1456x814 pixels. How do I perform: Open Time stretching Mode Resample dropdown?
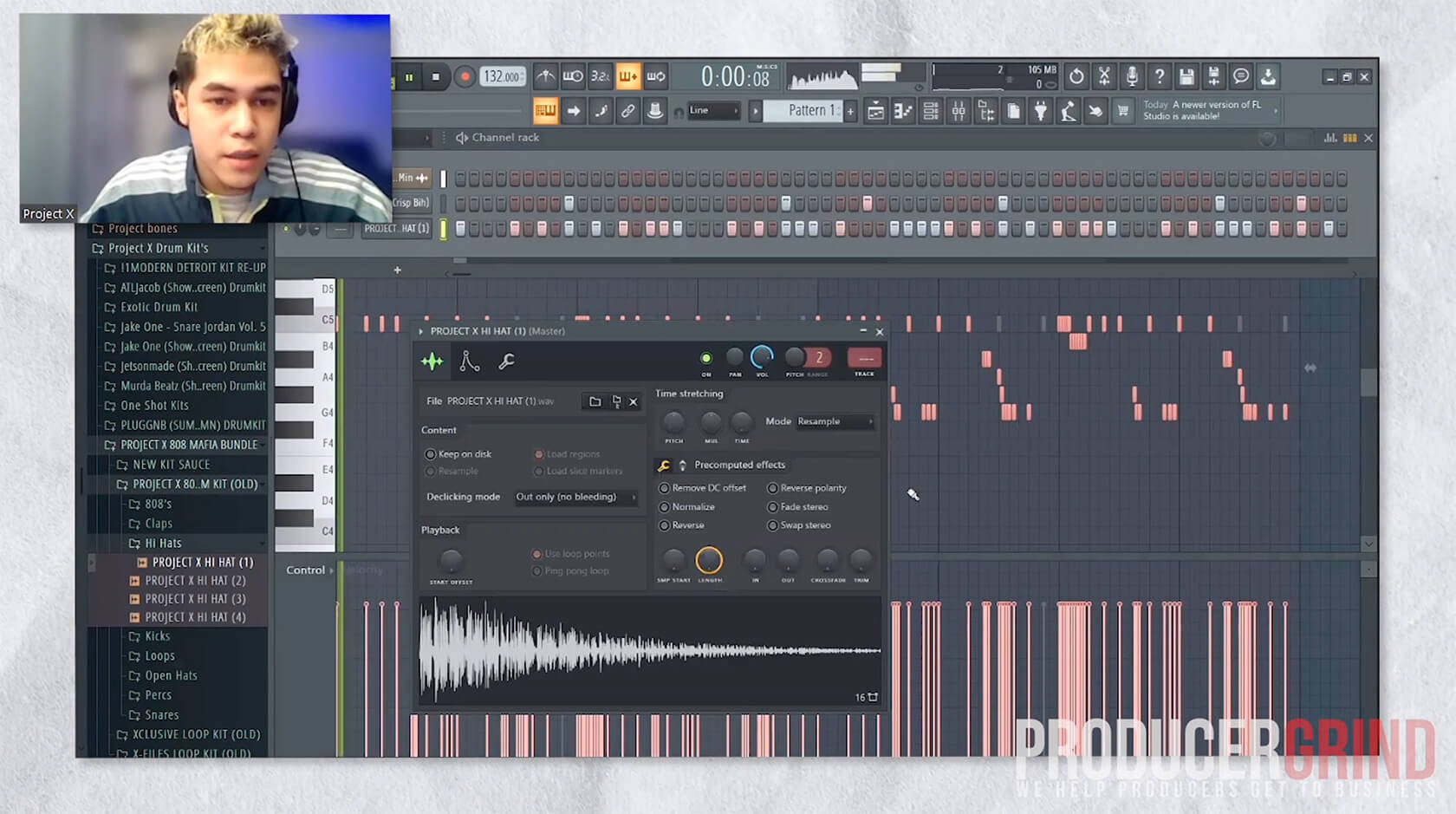835,421
